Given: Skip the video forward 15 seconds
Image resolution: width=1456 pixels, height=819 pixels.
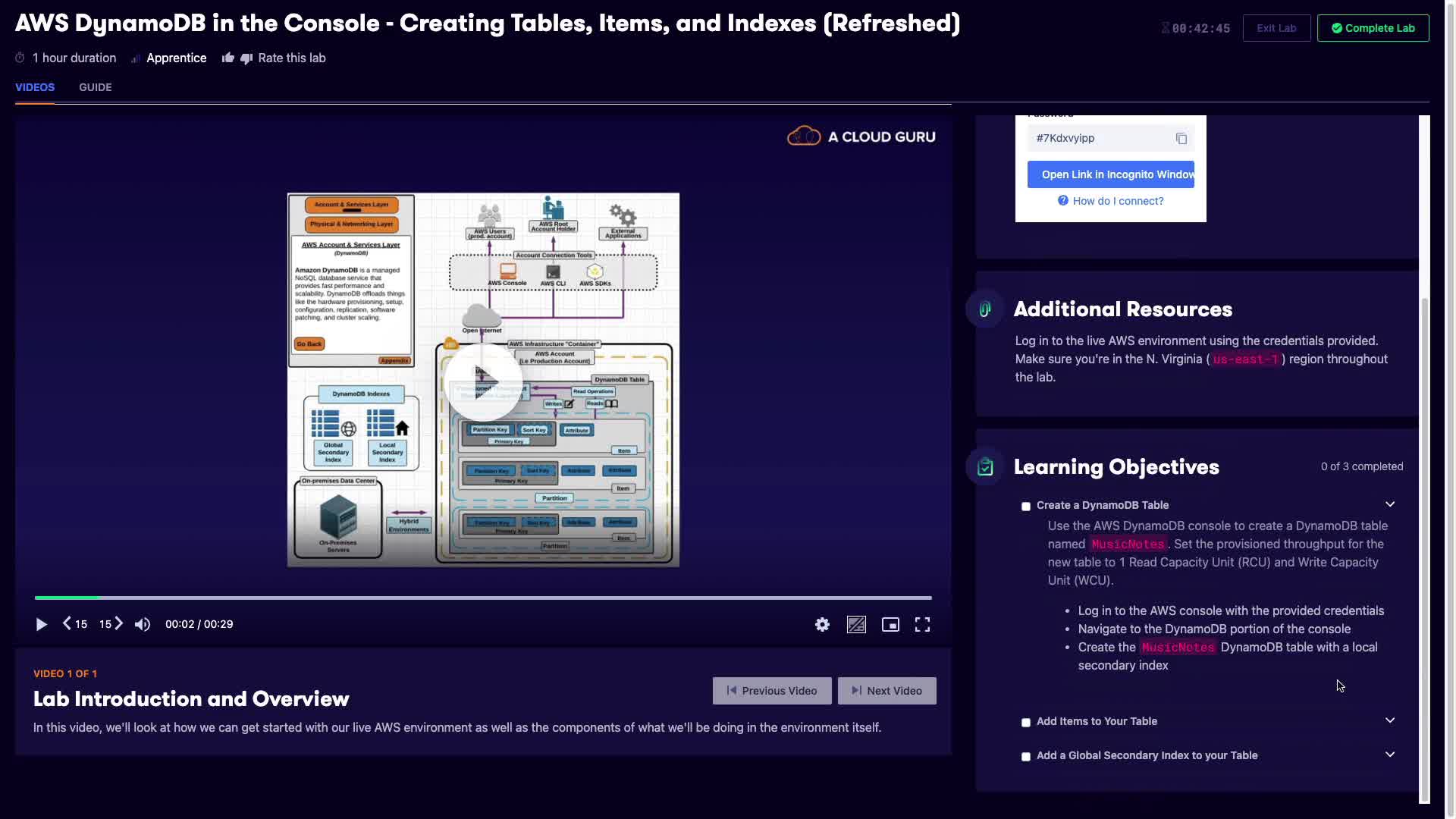Looking at the screenshot, I should (111, 624).
